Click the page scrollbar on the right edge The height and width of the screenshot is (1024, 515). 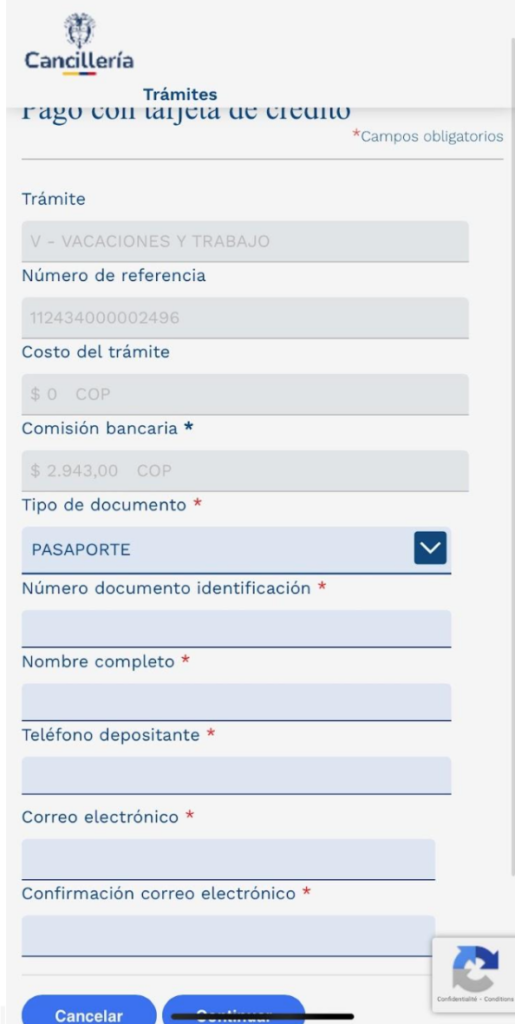coord(512,457)
